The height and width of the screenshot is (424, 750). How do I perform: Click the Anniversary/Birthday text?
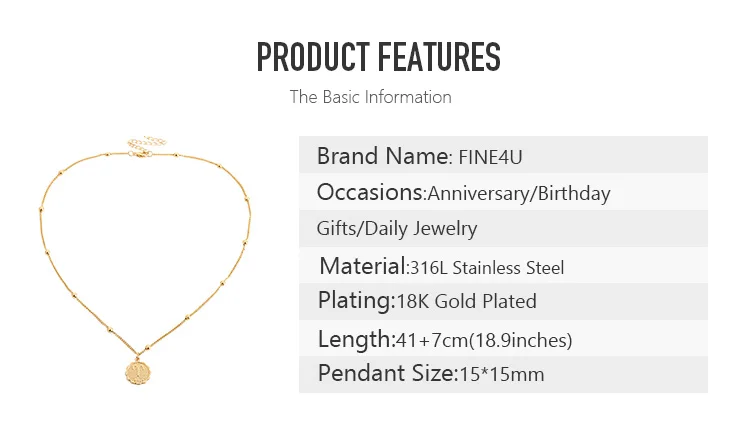(519, 194)
